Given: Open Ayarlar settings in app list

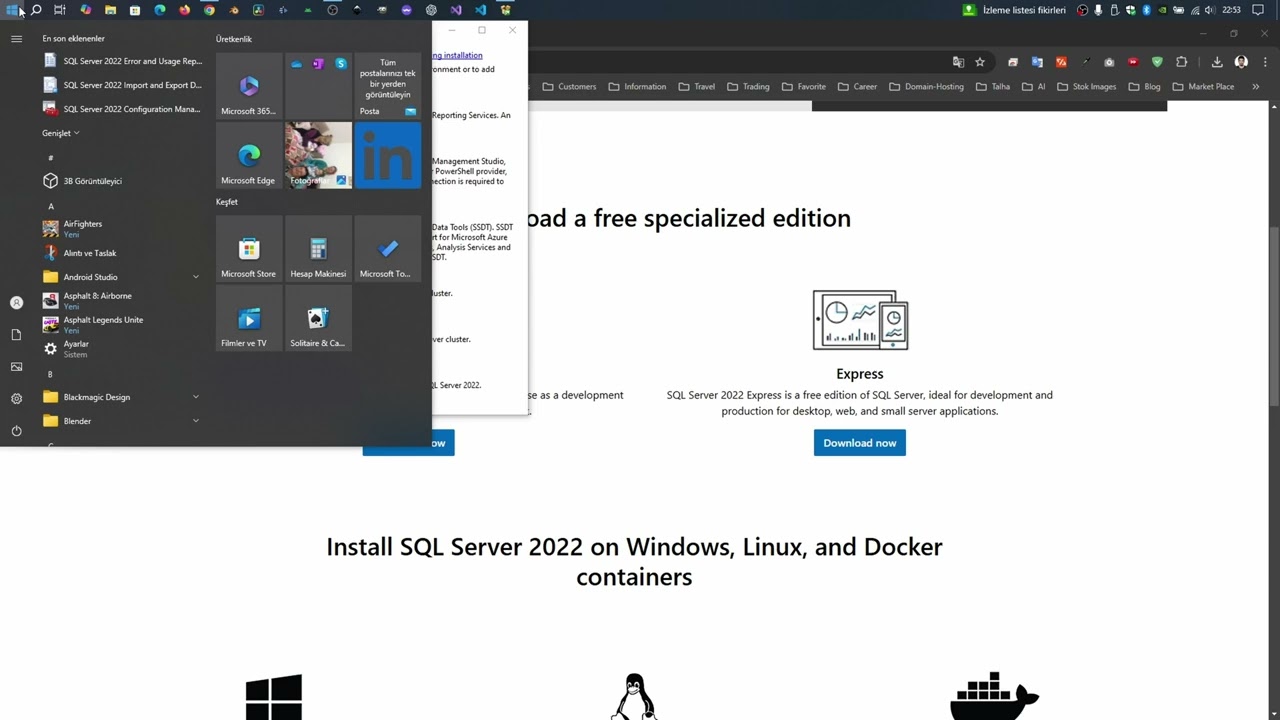Looking at the screenshot, I should tap(122, 348).
